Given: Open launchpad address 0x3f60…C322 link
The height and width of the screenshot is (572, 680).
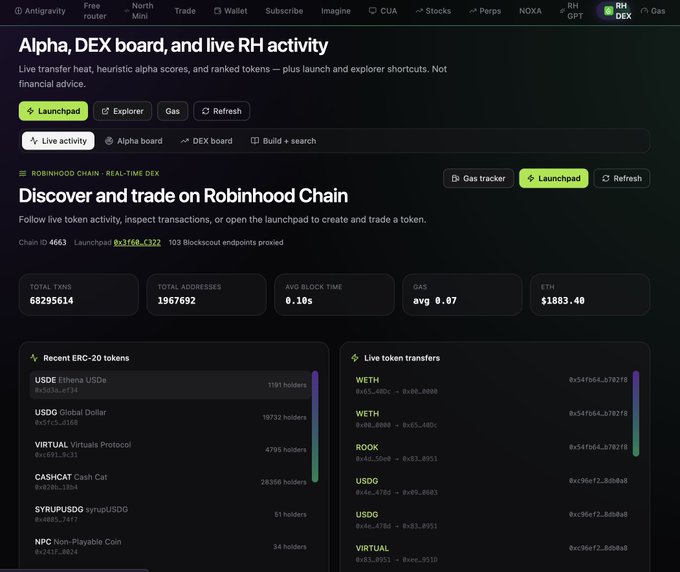Looking at the screenshot, I should tap(137, 242).
